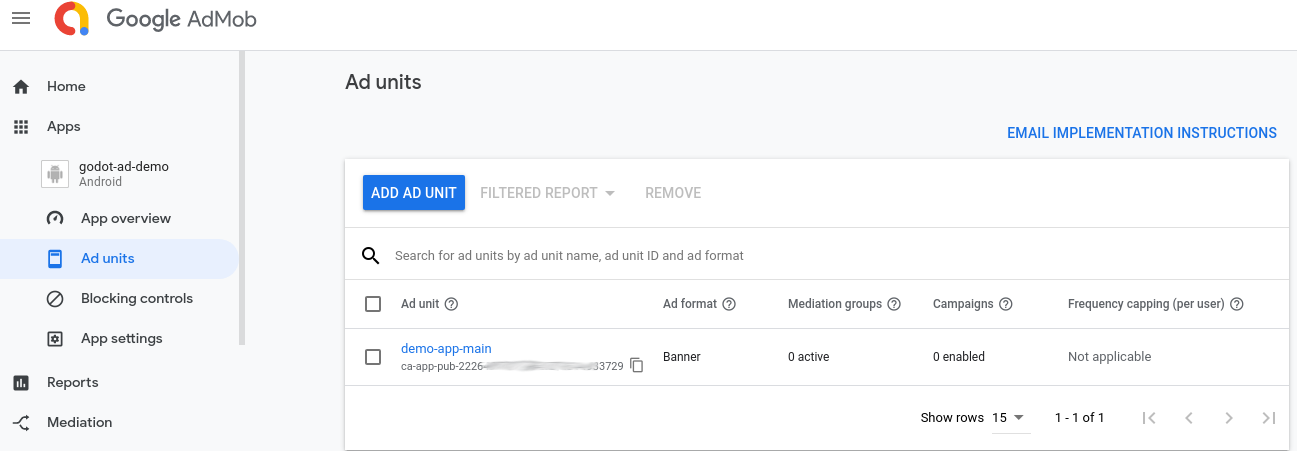Image resolution: width=1297 pixels, height=451 pixels.
Task: Click the Mediation branch icon
Action: pos(21,423)
